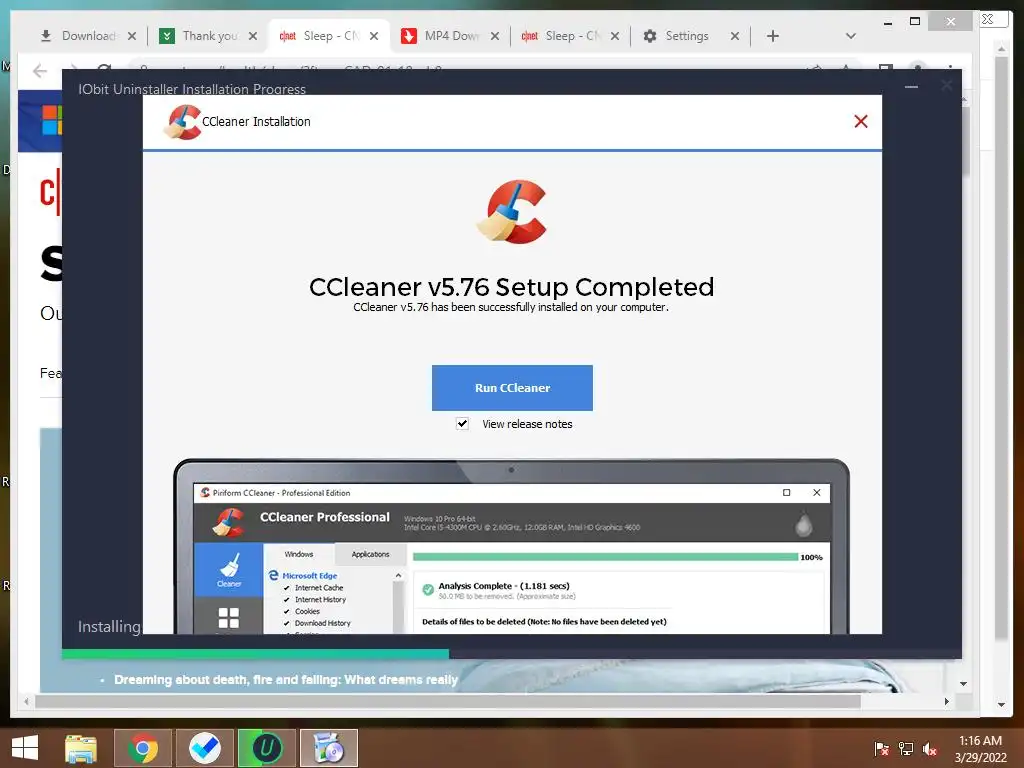This screenshot has width=1024, height=768.
Task: Open a new Chrome tab with the plus button
Action: (x=773, y=36)
